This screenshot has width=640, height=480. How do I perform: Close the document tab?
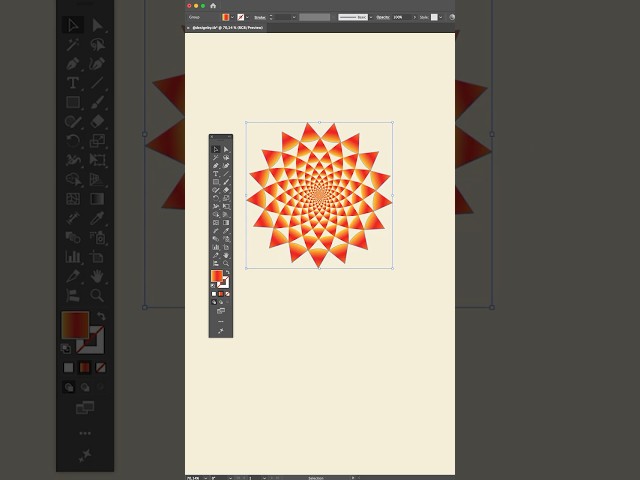click(x=188, y=28)
